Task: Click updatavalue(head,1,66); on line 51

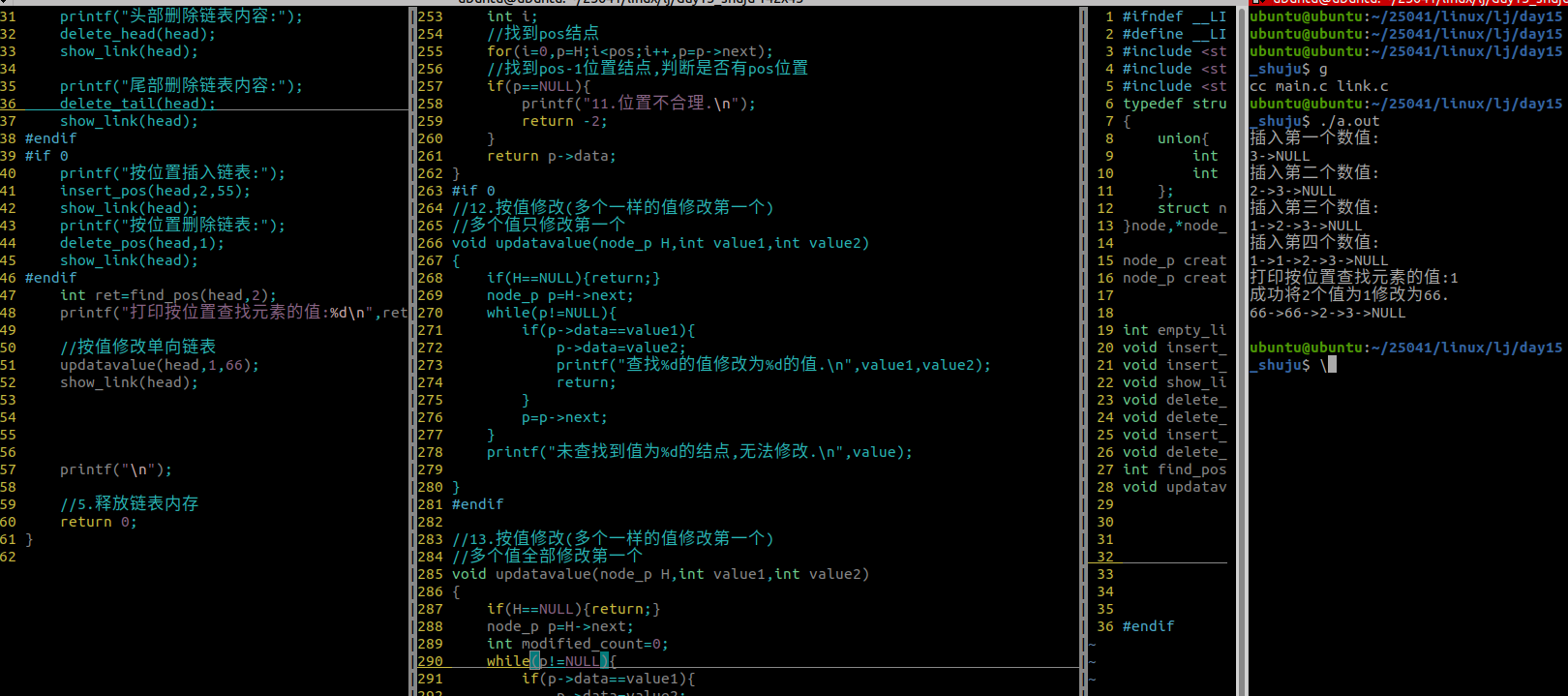Action: [160, 365]
